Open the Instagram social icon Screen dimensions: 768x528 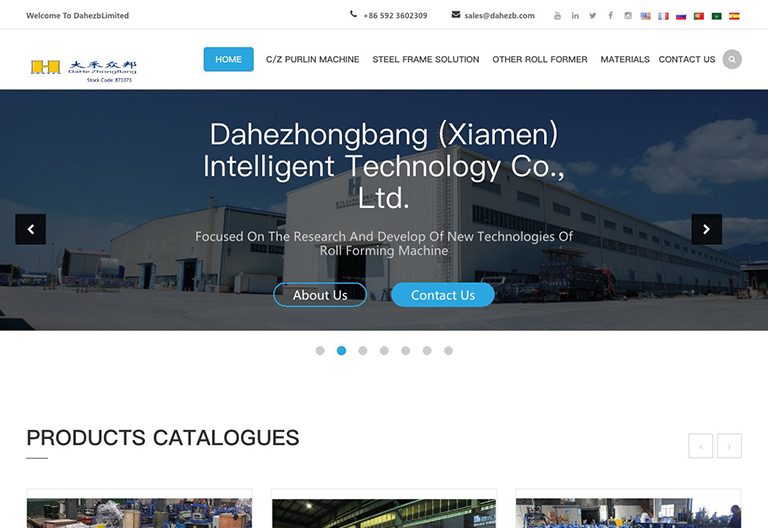pos(628,16)
